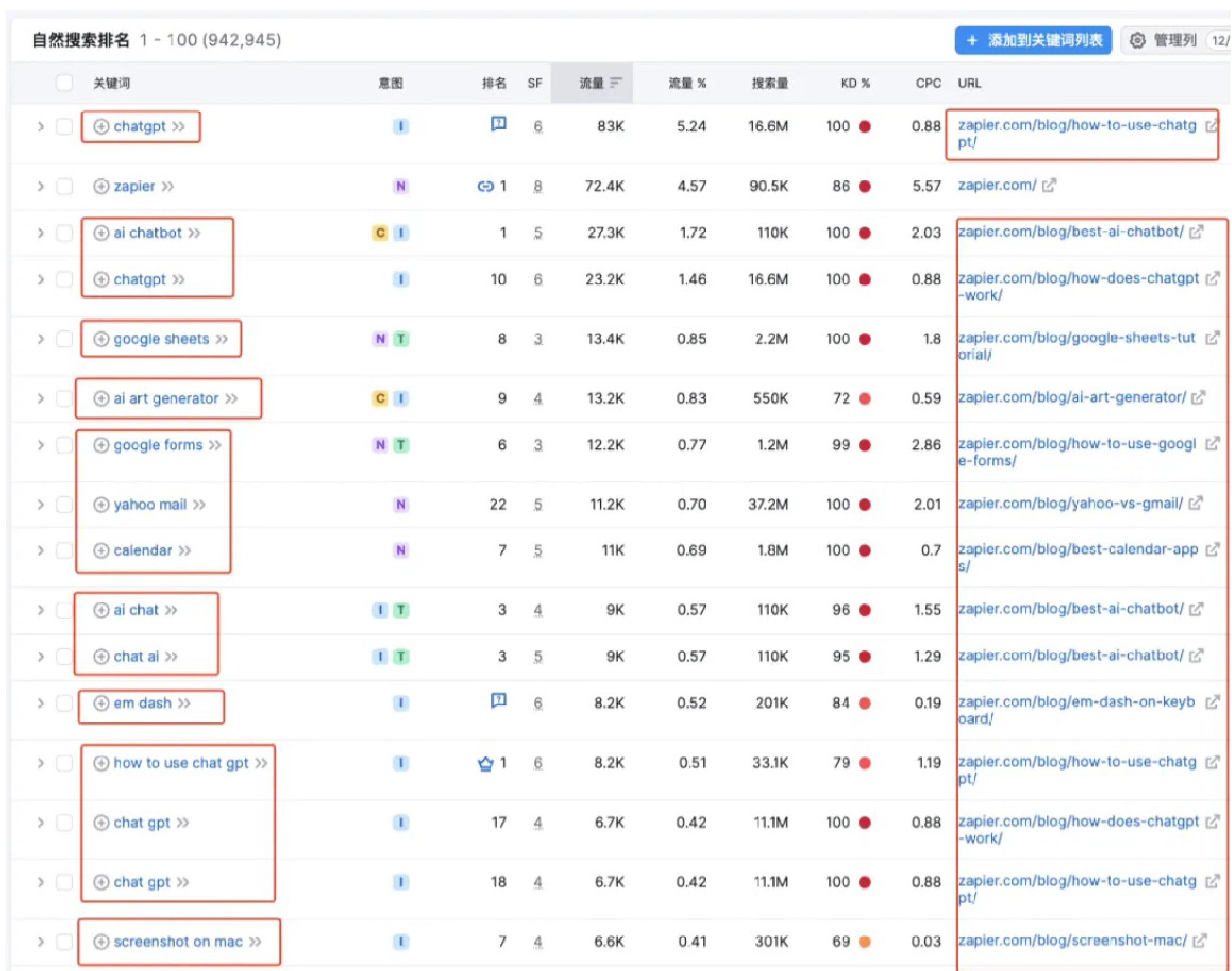Expand the screenshot on mac row
Viewport: 1232px width, 971px height.
coord(40,942)
